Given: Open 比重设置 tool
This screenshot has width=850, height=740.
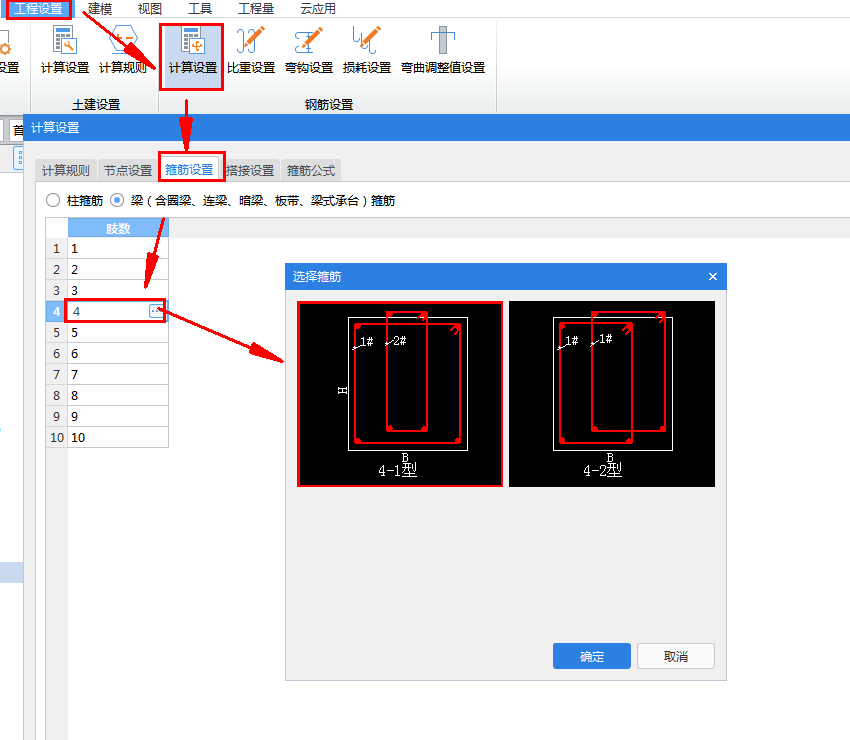Looking at the screenshot, I should (x=250, y=50).
